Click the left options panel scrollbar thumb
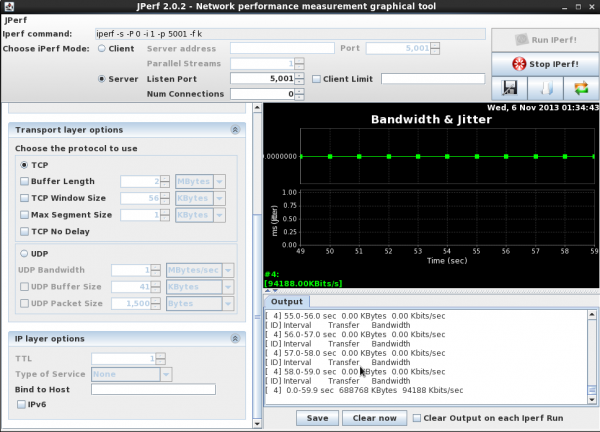 257,317
